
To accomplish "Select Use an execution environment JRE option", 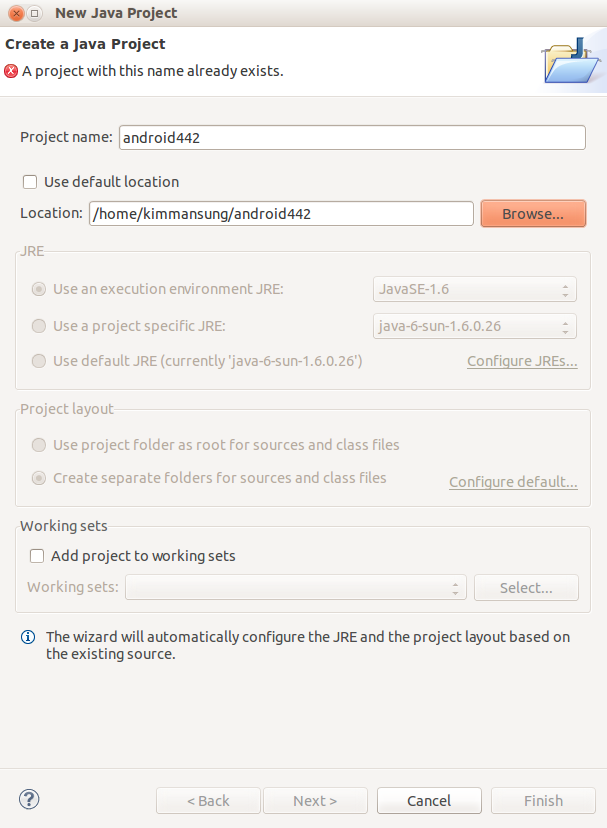I will [x=39, y=289].
